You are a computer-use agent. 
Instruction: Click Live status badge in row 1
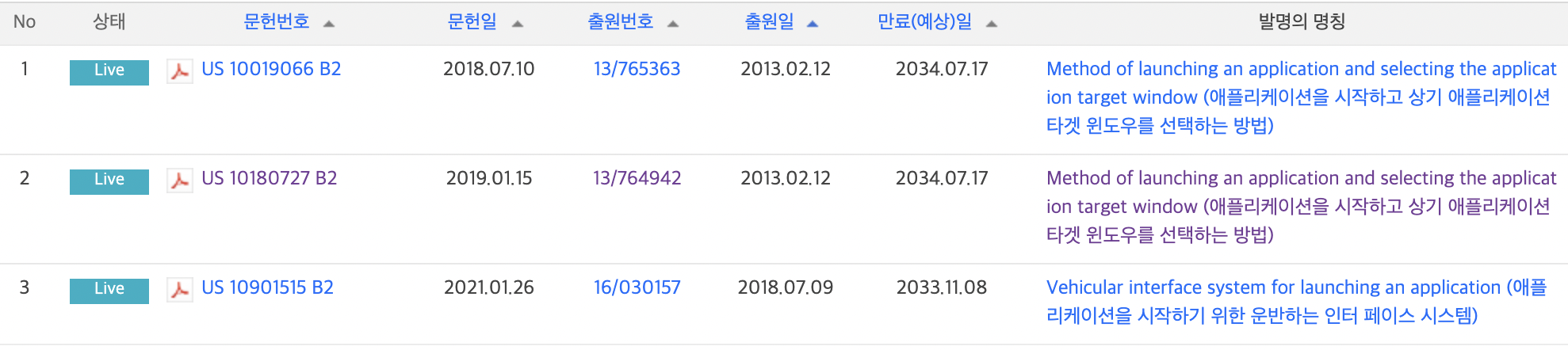point(109,71)
